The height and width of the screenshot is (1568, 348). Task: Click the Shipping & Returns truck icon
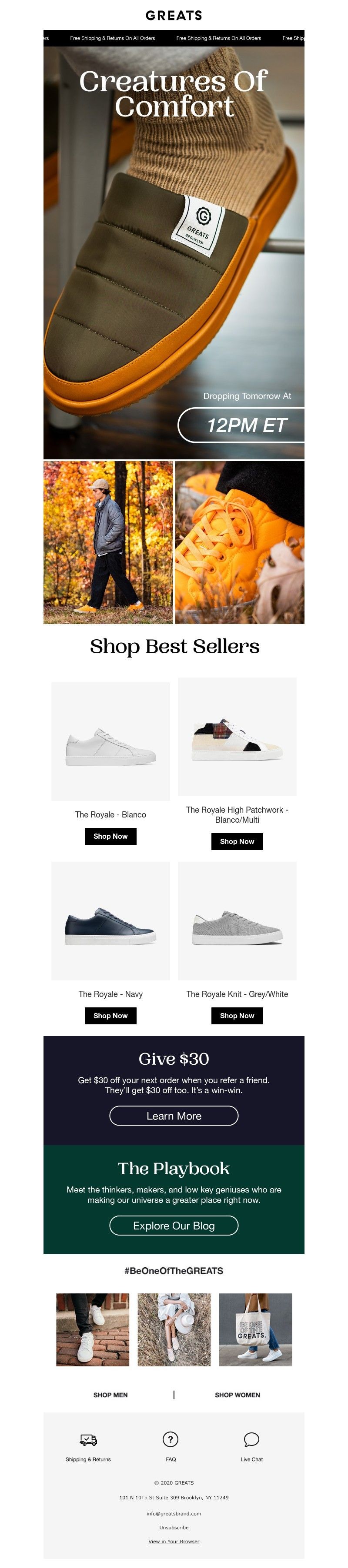point(88,1439)
